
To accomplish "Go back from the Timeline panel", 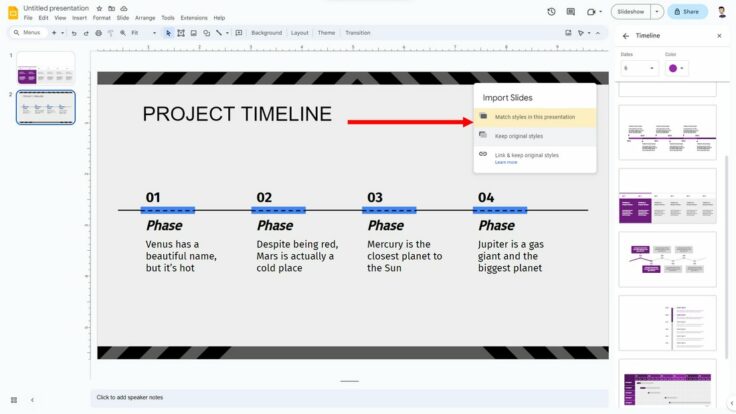I will point(626,35).
